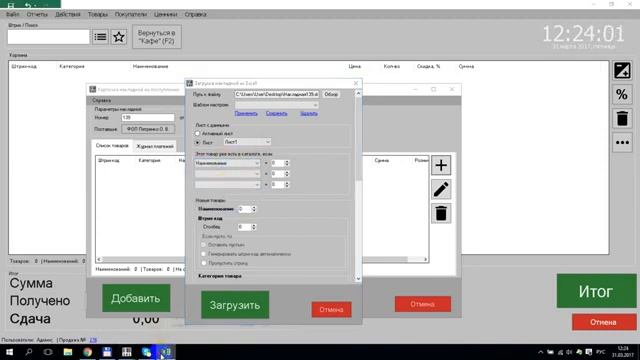Click the Сохранить link
The image size is (640, 360).
click(277, 113)
